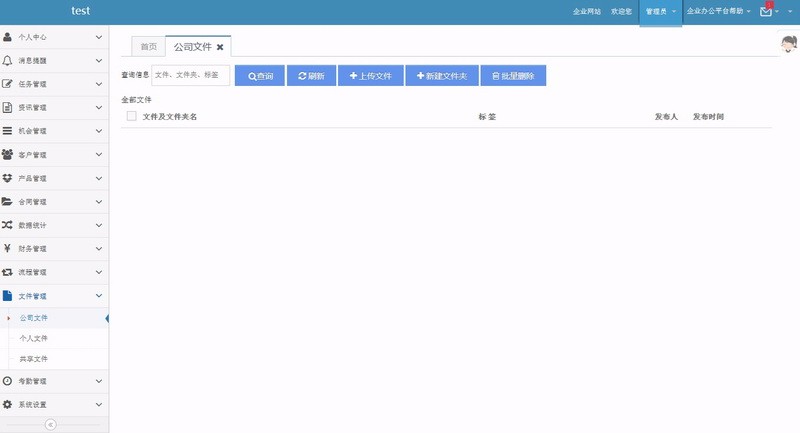Image resolution: width=800 pixels, height=433 pixels.
Task: Close the 公司文件 tab with its X
Action: (220, 47)
